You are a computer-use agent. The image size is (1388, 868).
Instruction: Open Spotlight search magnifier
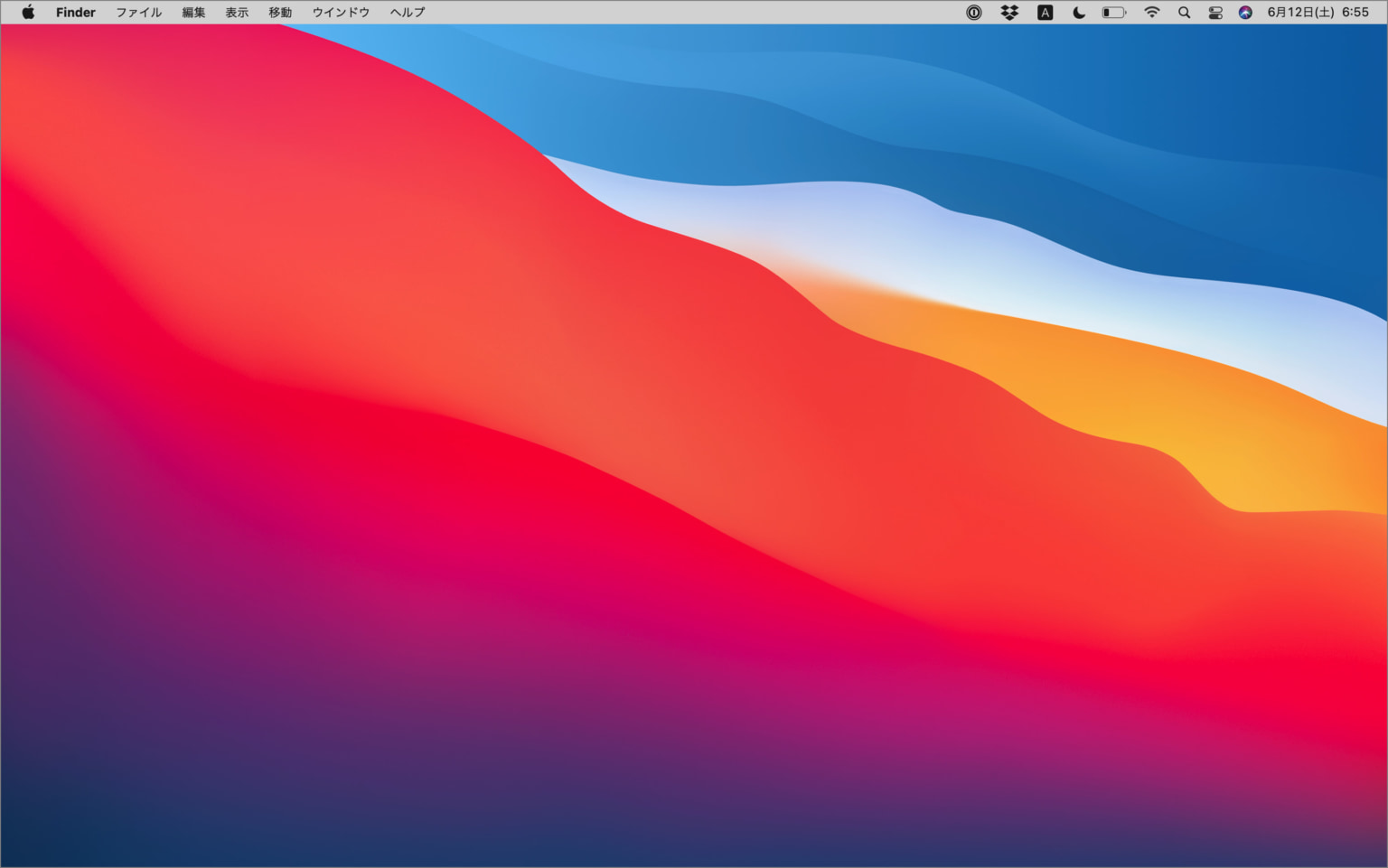[x=1184, y=13]
